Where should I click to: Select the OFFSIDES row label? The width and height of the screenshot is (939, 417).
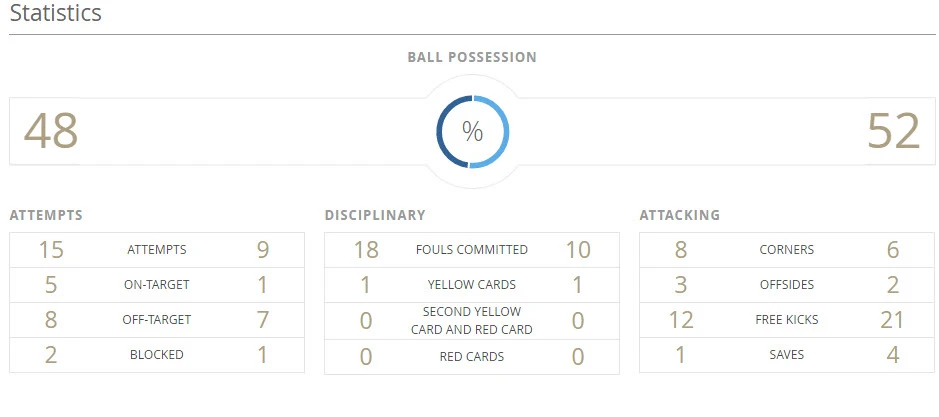click(787, 285)
